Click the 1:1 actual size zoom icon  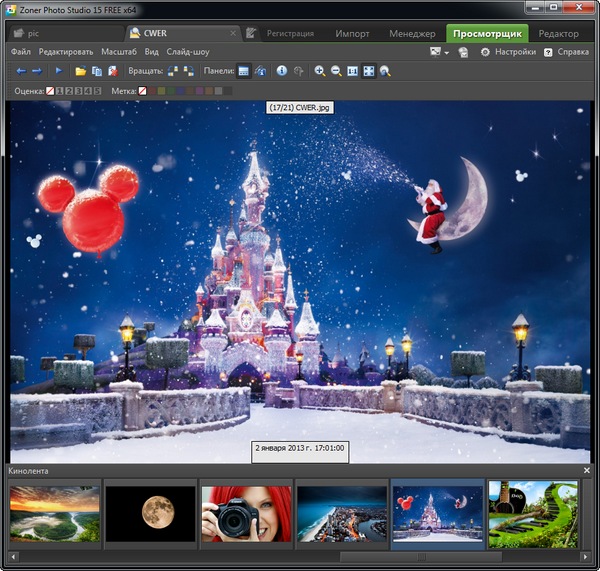[x=352, y=71]
